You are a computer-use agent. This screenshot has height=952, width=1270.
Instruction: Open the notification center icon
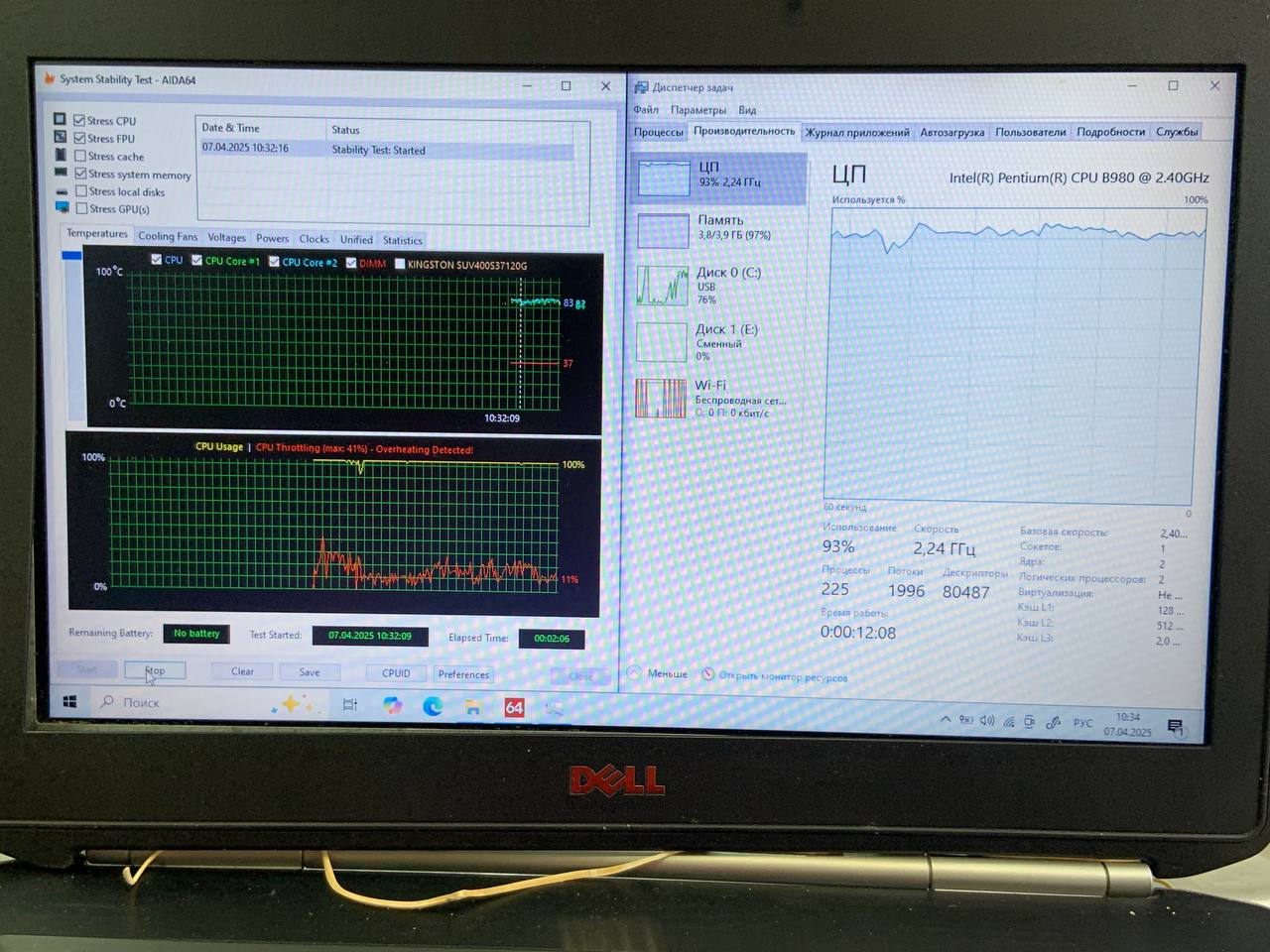pyautogui.click(x=1176, y=727)
